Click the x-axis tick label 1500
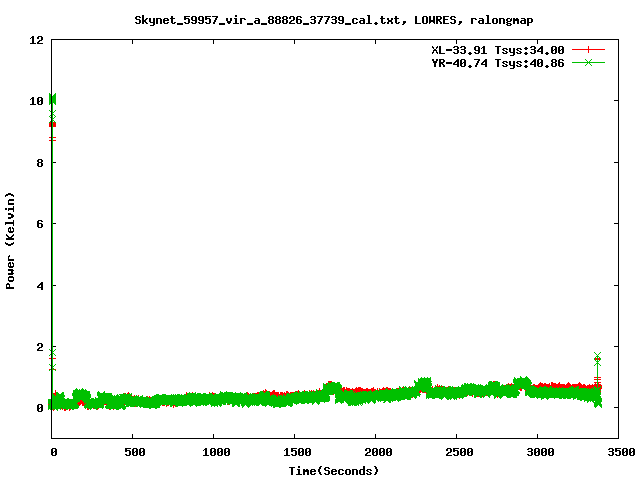 (x=297, y=452)
